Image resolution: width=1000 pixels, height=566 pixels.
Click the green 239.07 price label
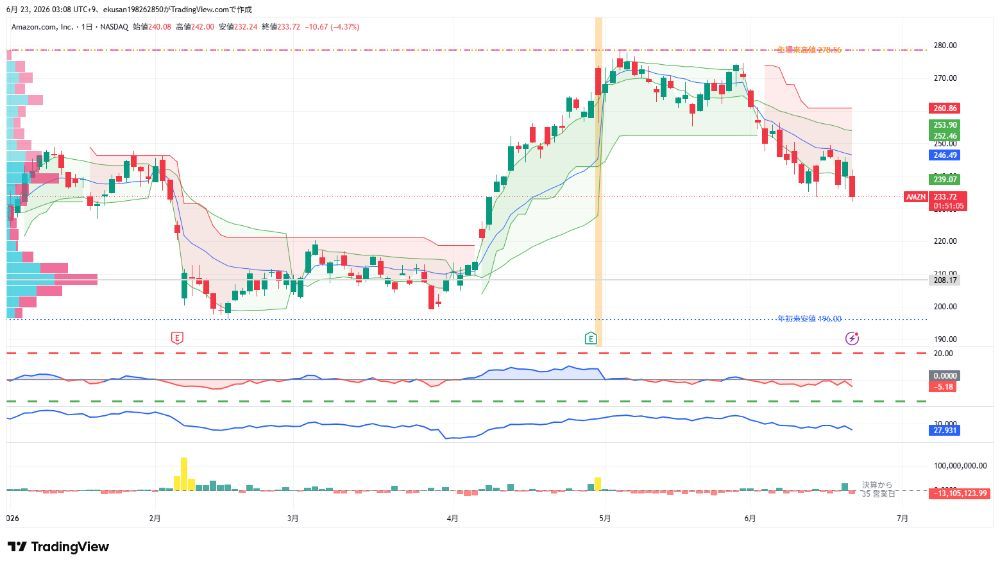[x=945, y=179]
